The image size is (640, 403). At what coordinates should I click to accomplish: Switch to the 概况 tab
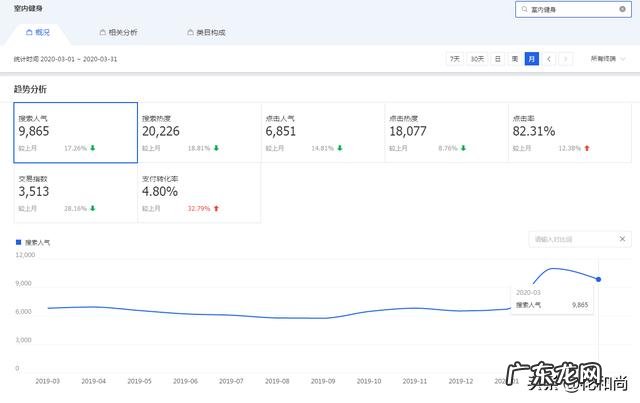[38, 32]
